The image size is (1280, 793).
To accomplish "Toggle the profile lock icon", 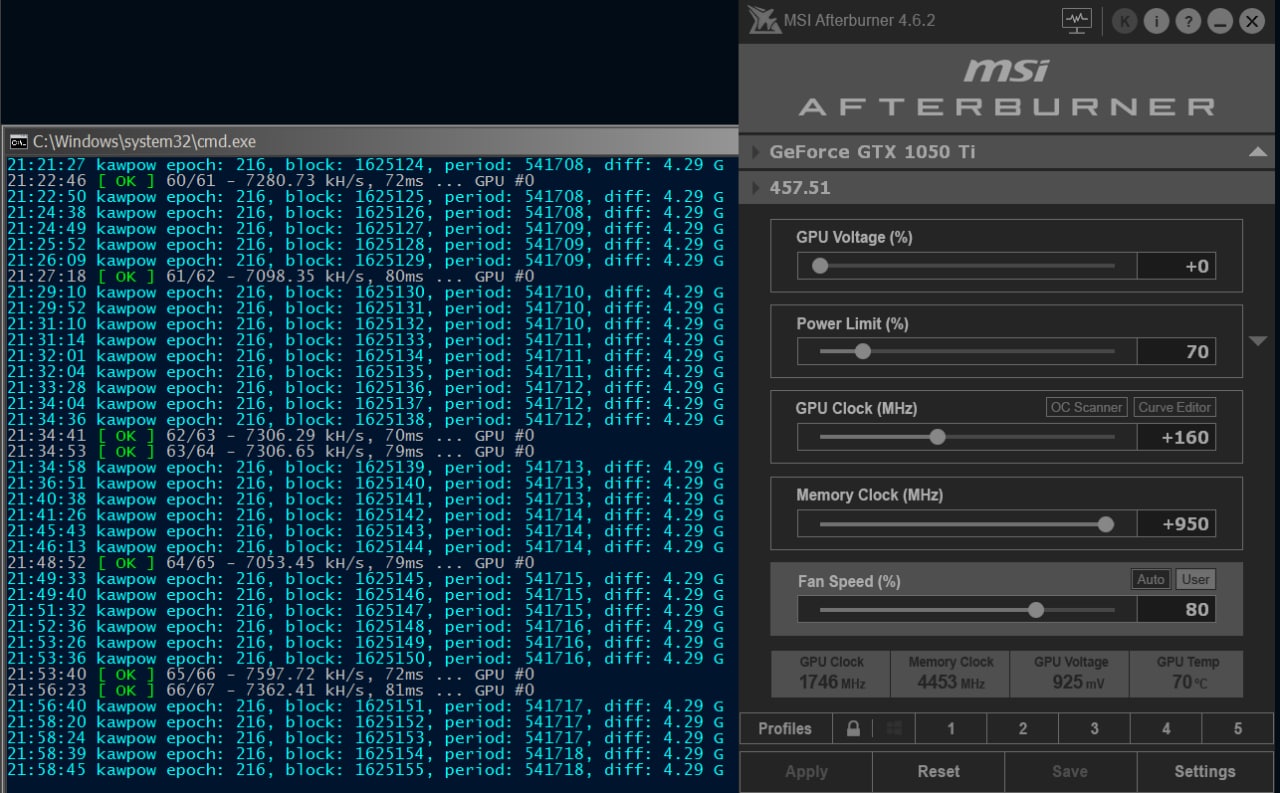I will (853, 728).
